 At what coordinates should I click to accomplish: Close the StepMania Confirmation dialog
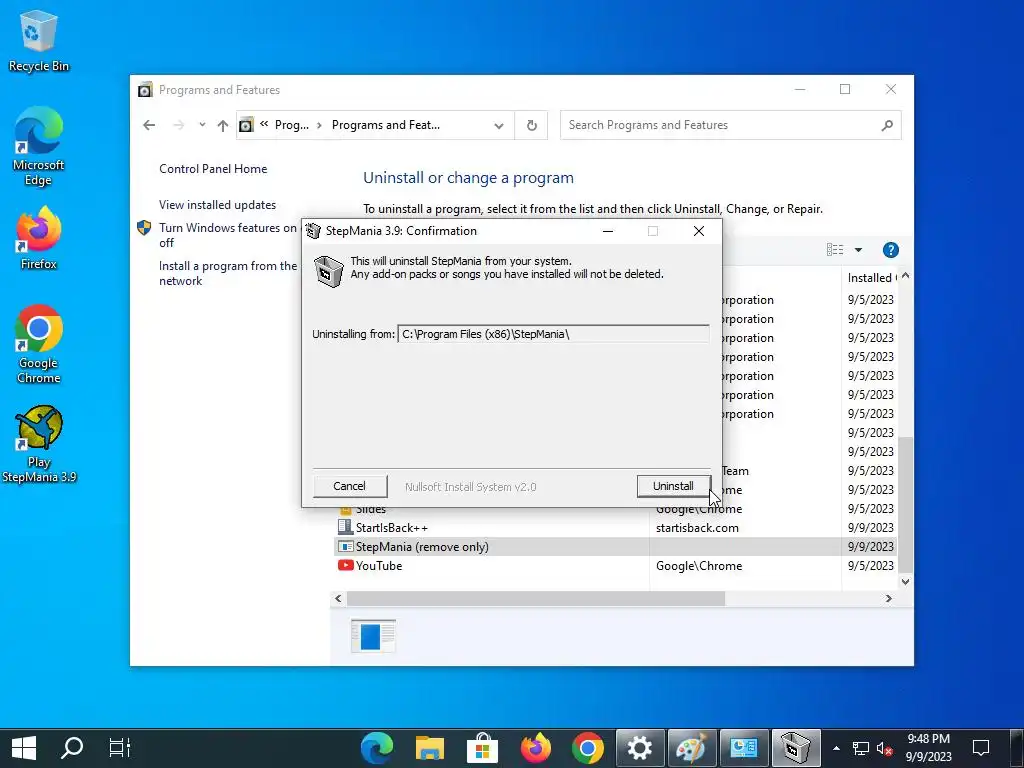click(699, 231)
